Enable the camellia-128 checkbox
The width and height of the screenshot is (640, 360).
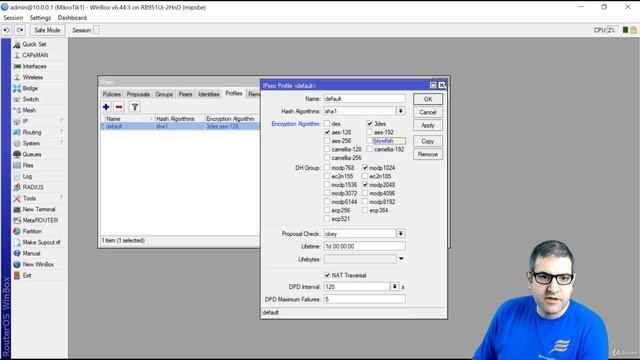(327, 149)
